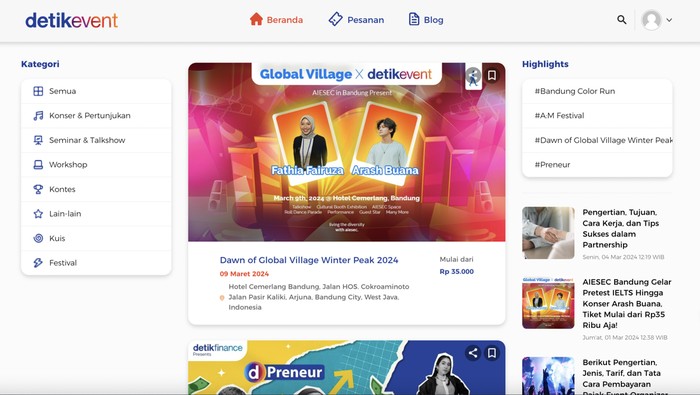Screen dimensions: 700x395
Task: Choose the Lain-lain category
Action: pos(96,214)
